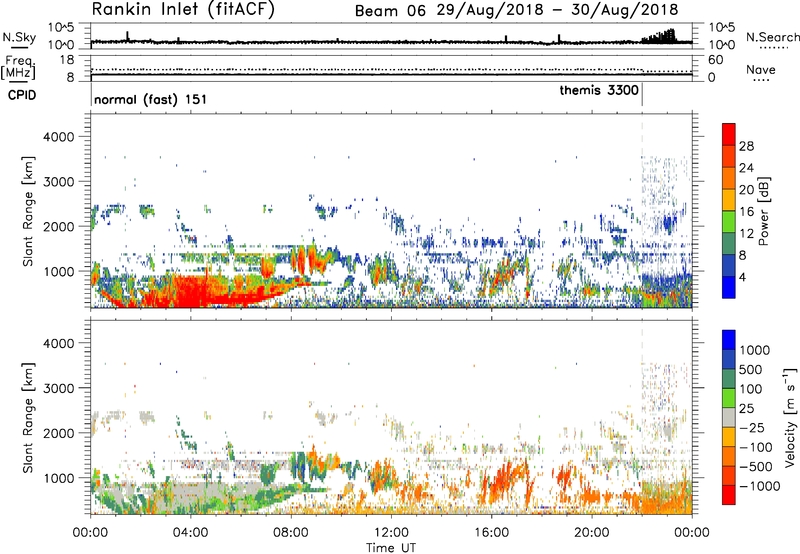
Task: Select the "16" power colorbar label
Action: pos(746,212)
